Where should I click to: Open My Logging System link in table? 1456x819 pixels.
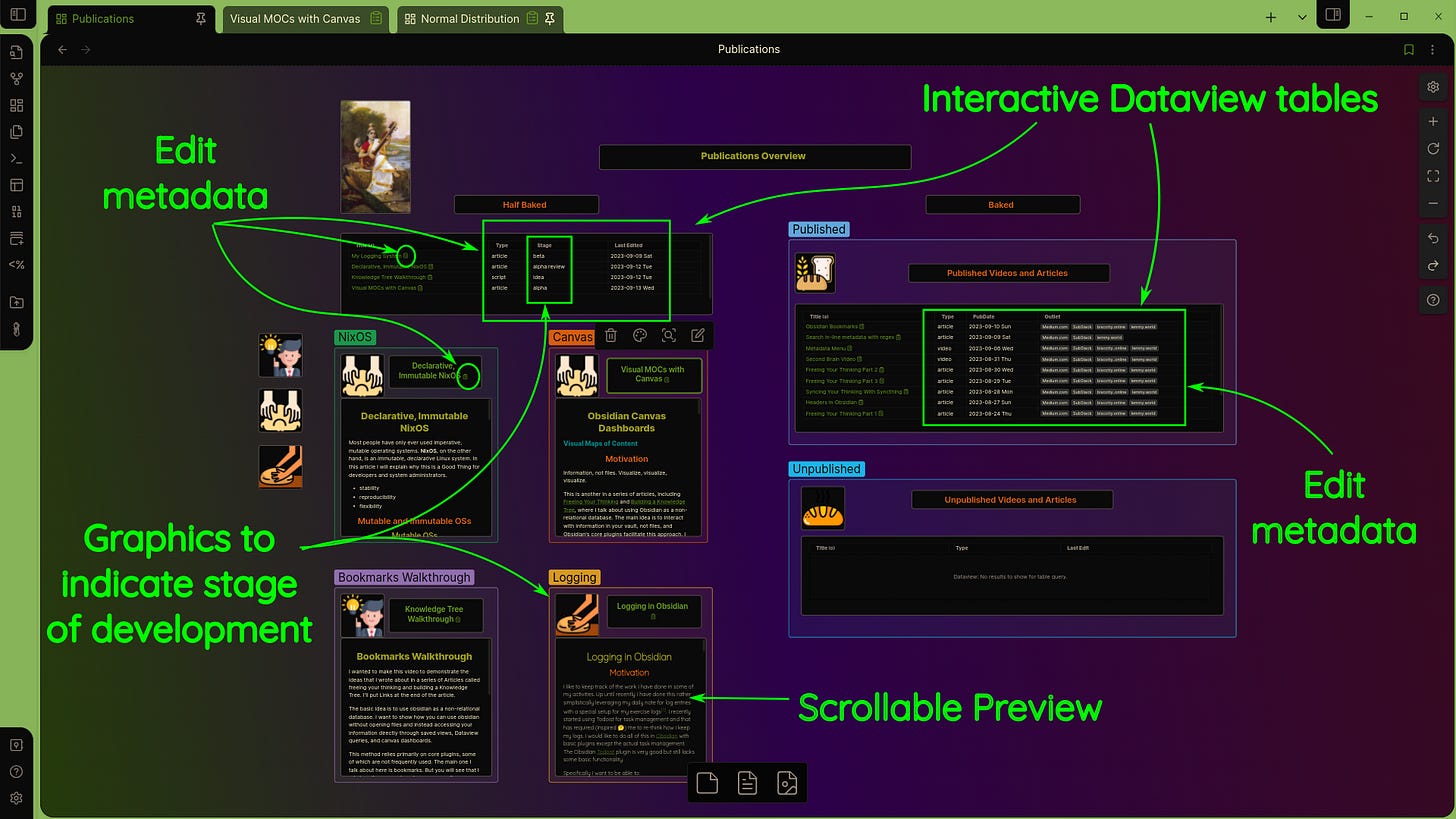tap(375, 256)
